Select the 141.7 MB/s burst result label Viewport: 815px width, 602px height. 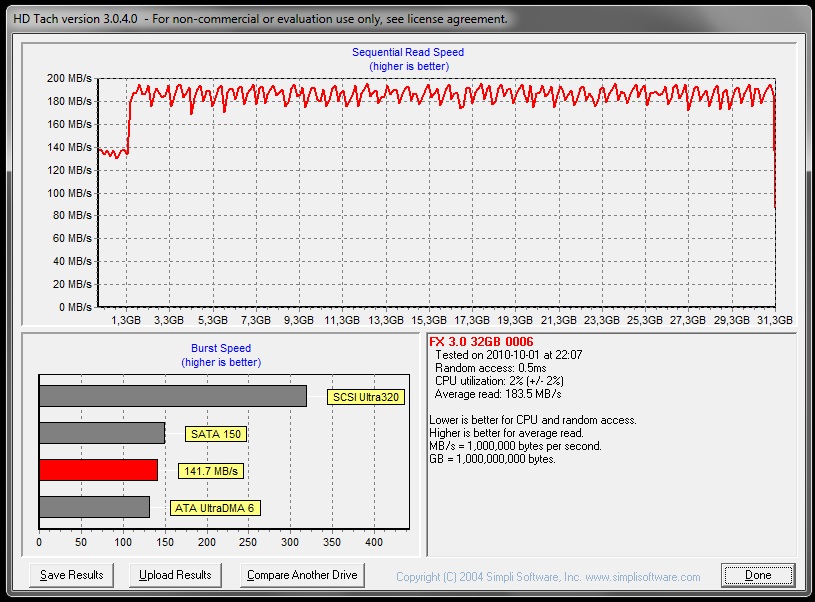(x=211, y=471)
